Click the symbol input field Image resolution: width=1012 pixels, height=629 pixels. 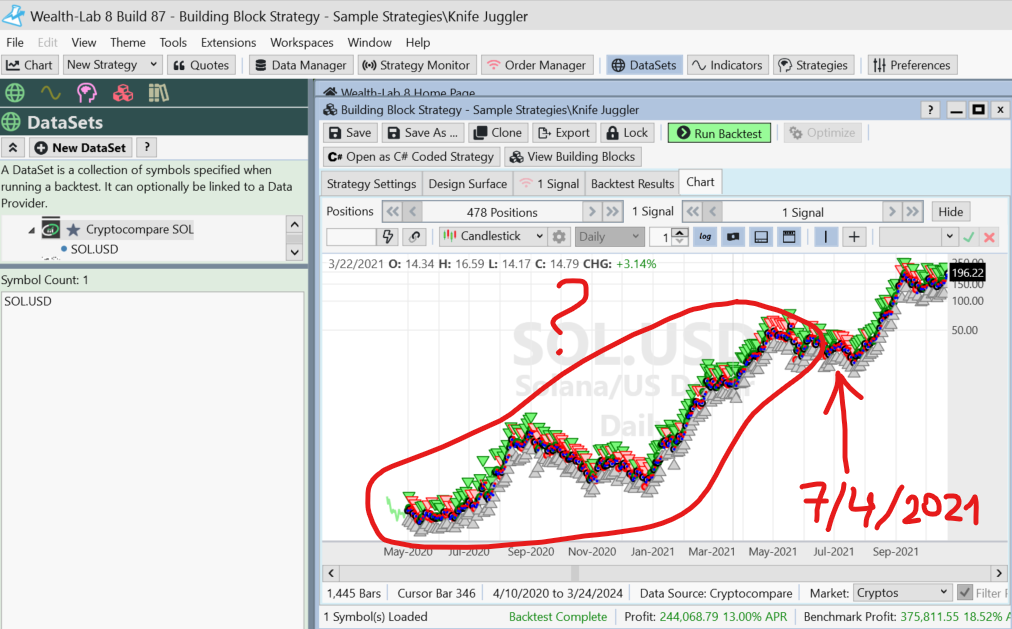tap(351, 237)
